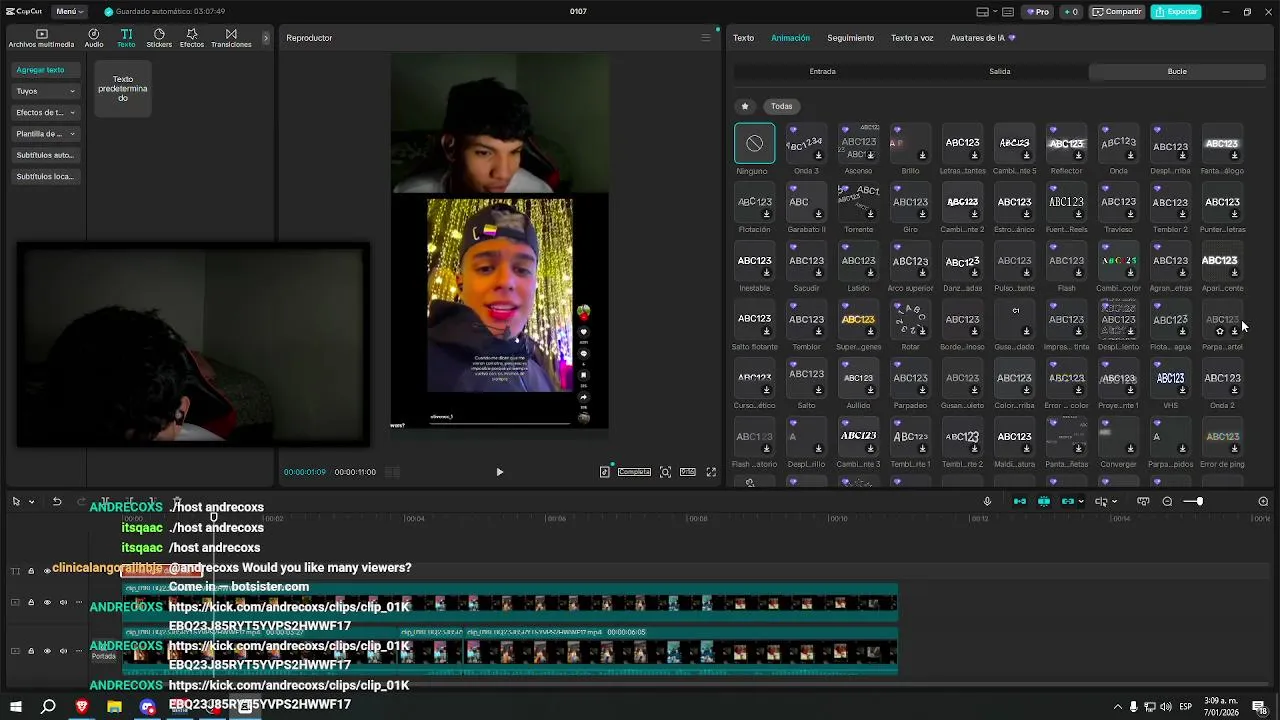Toggle auto snapping in timeline toolbar
This screenshot has height=720, width=1280.
[1044, 501]
